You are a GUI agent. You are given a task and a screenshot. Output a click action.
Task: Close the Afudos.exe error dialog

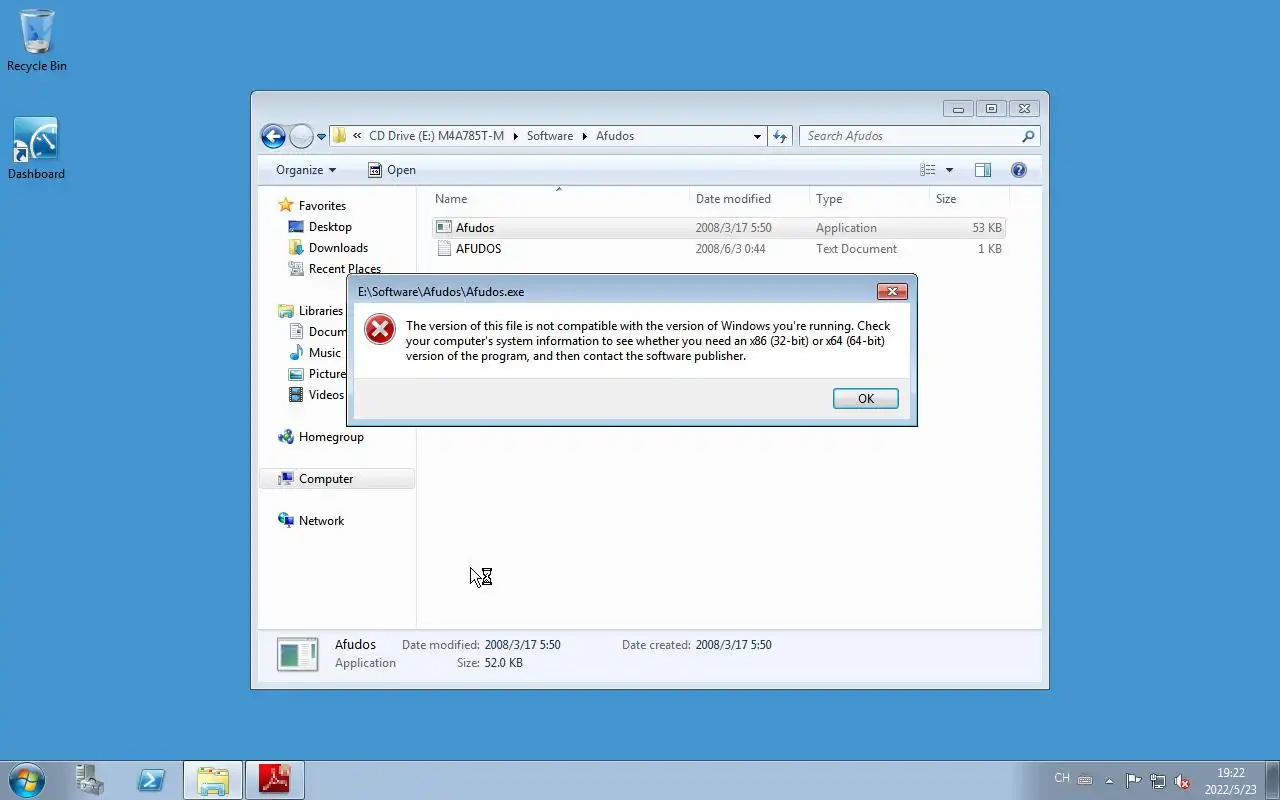click(892, 291)
